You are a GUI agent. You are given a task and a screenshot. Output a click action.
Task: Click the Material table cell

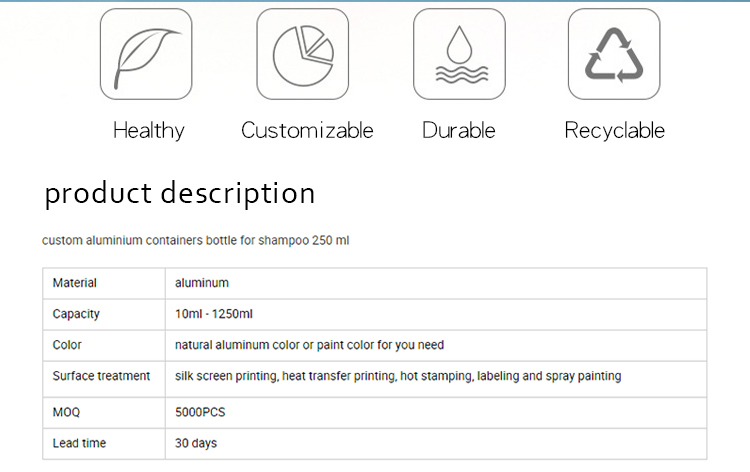tap(104, 283)
